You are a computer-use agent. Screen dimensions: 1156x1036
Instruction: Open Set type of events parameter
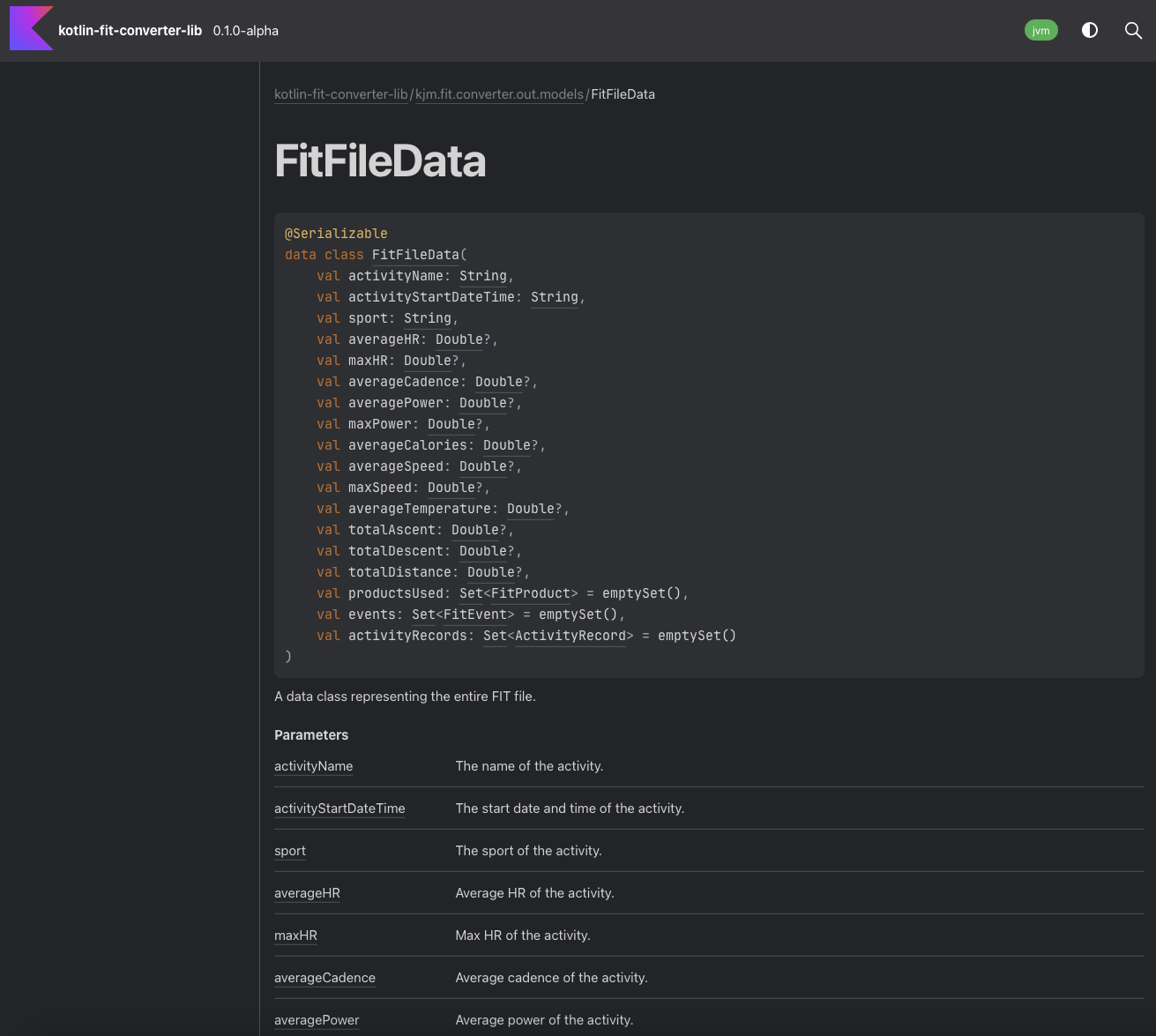click(x=423, y=615)
